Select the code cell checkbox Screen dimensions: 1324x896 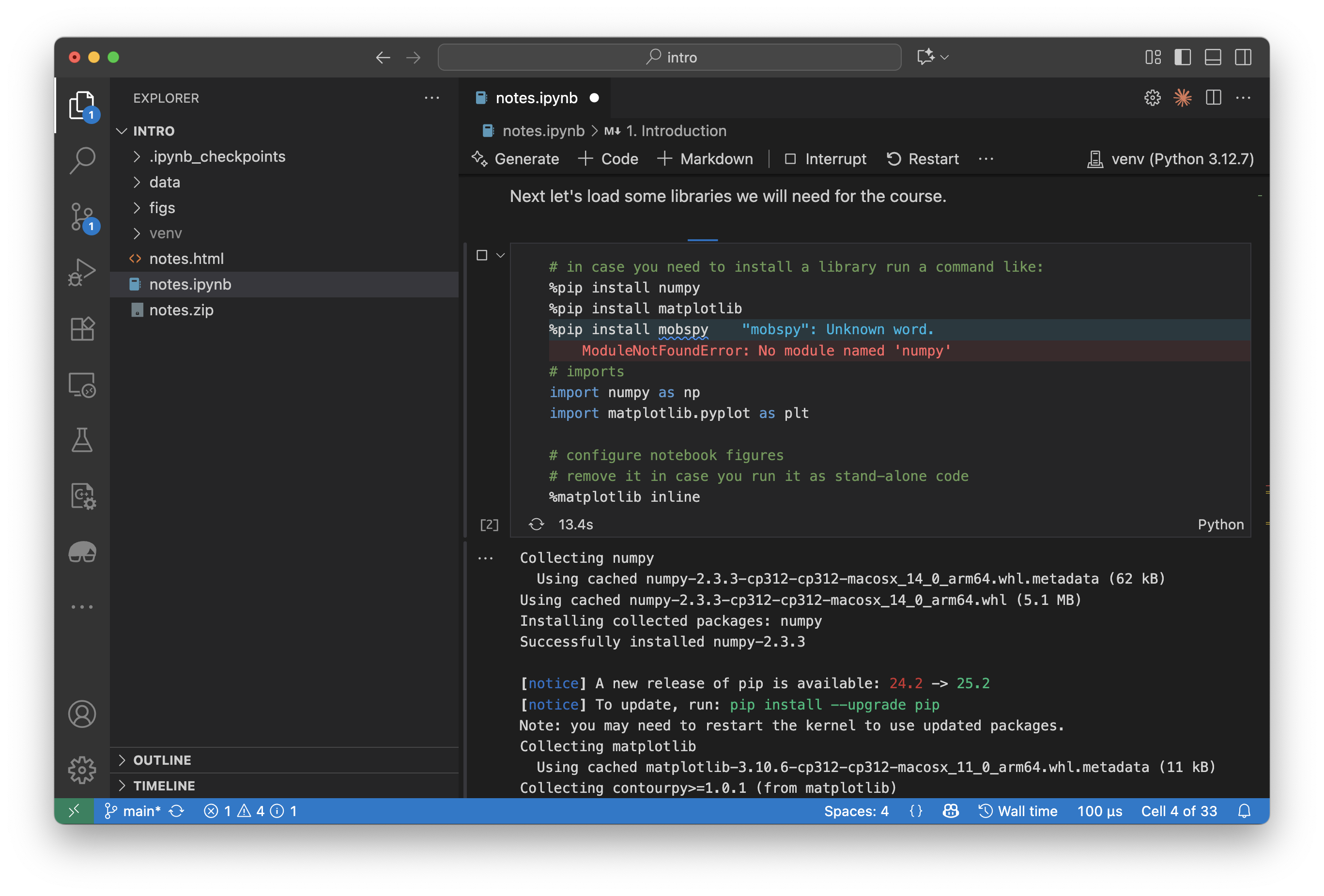pos(482,255)
